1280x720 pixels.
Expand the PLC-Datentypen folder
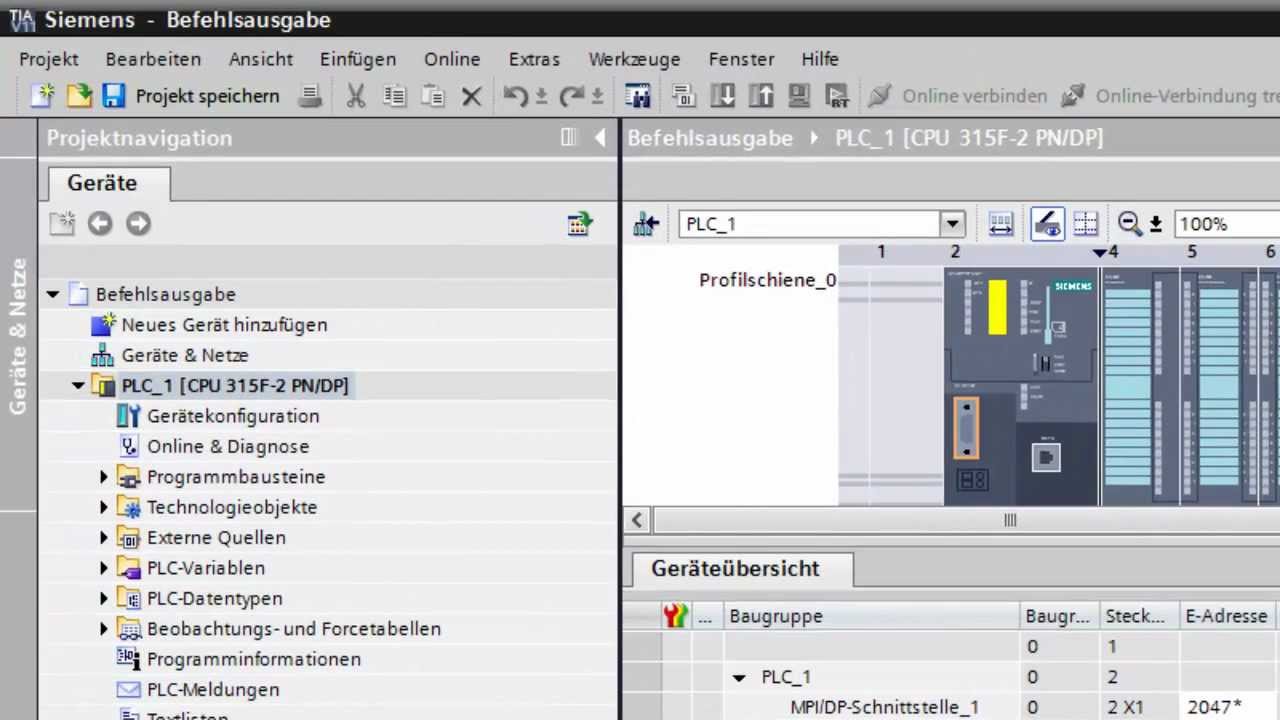tap(104, 599)
